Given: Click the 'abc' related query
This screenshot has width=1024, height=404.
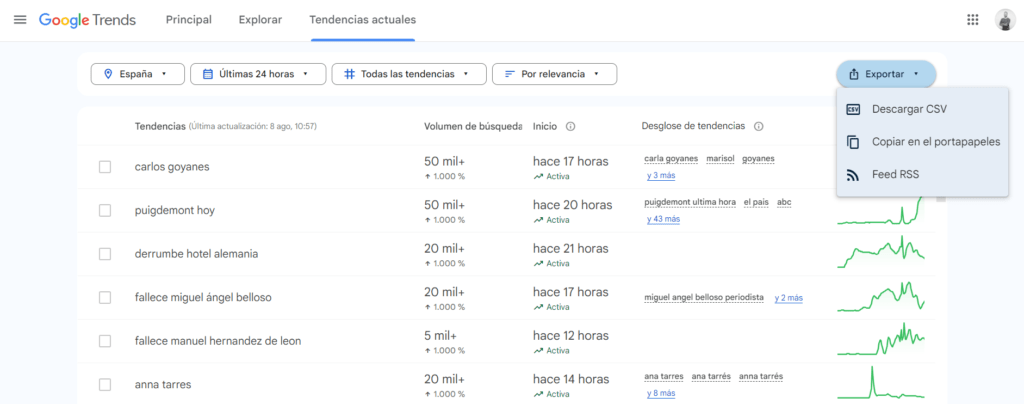Looking at the screenshot, I should (x=784, y=202).
